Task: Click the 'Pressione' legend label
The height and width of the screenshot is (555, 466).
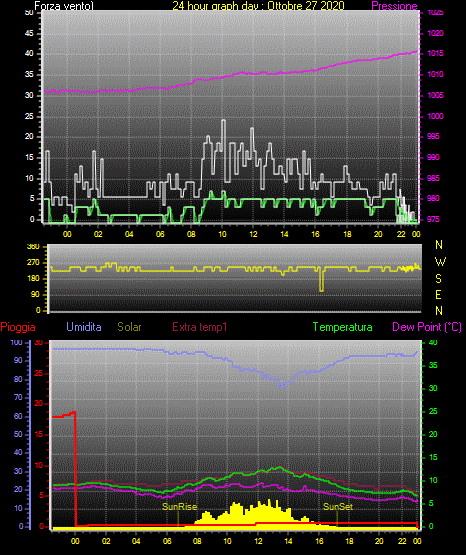Action: (x=394, y=6)
